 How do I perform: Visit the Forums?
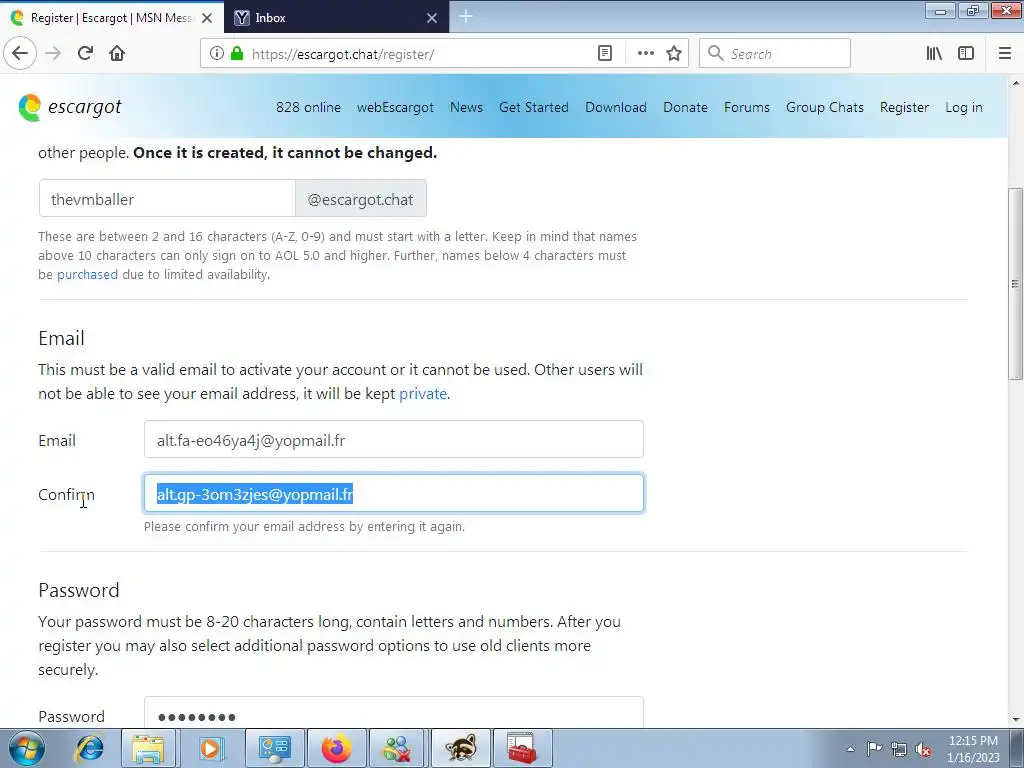click(x=746, y=107)
